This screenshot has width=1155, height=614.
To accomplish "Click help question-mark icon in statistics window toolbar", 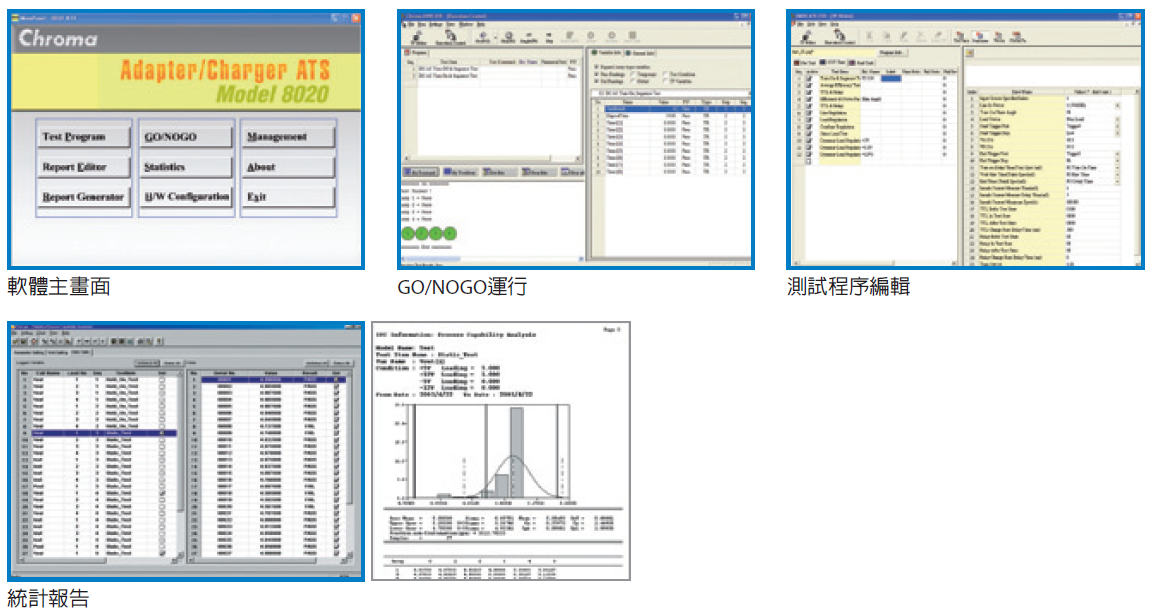I will pyautogui.click(x=159, y=342).
